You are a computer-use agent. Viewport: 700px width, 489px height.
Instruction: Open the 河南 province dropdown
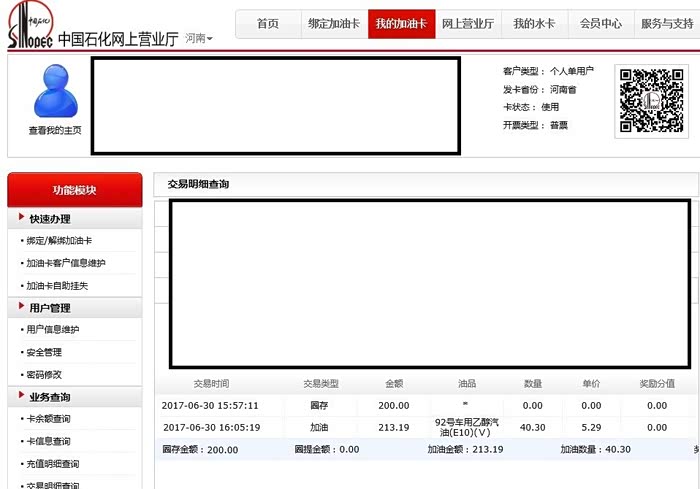199,39
